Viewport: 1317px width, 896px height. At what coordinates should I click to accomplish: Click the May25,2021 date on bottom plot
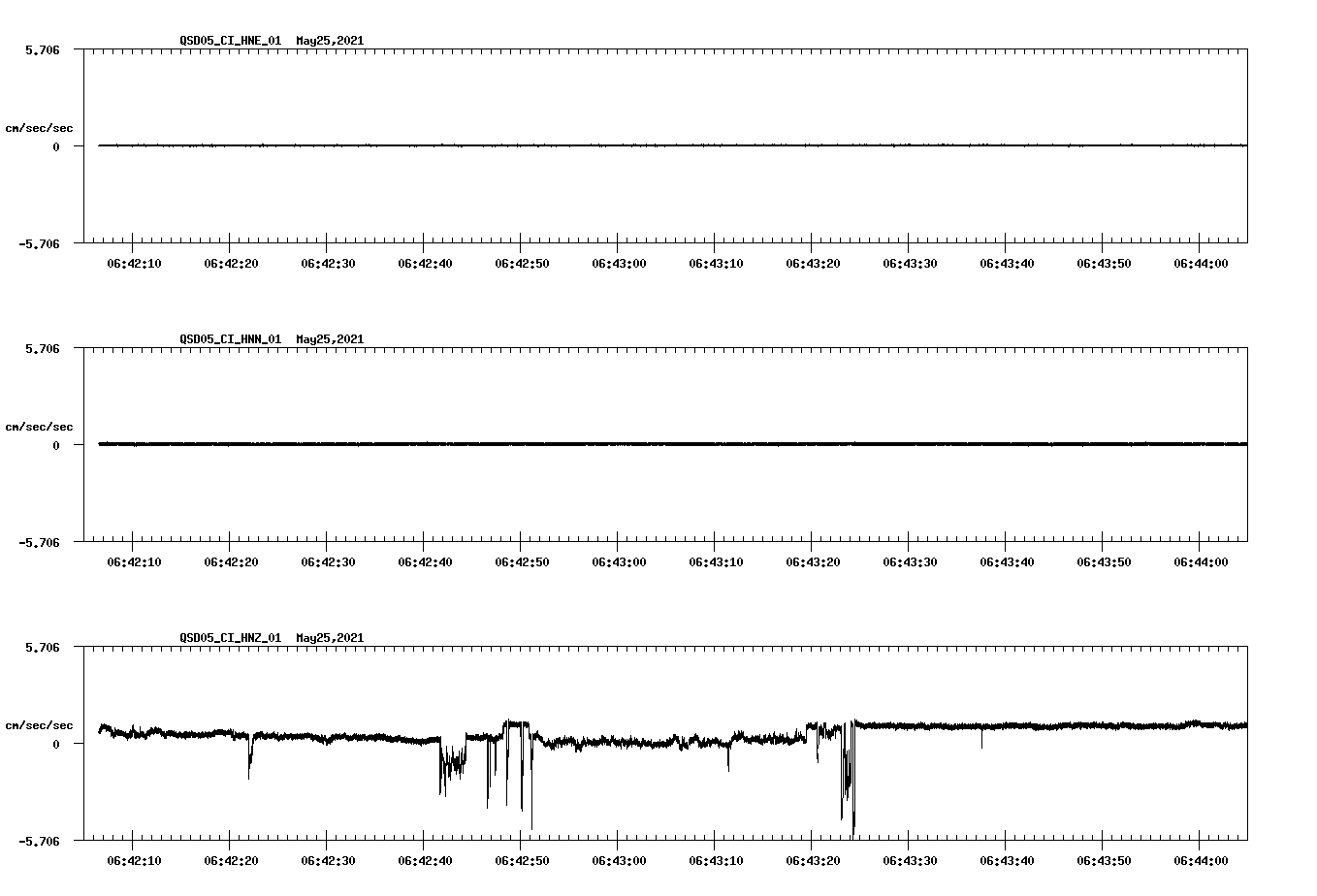tap(328, 638)
